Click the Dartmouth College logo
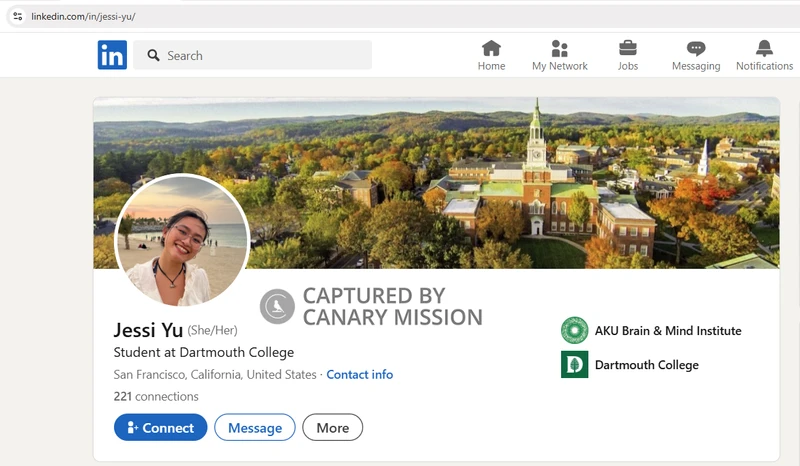The width and height of the screenshot is (800, 466). 574,364
